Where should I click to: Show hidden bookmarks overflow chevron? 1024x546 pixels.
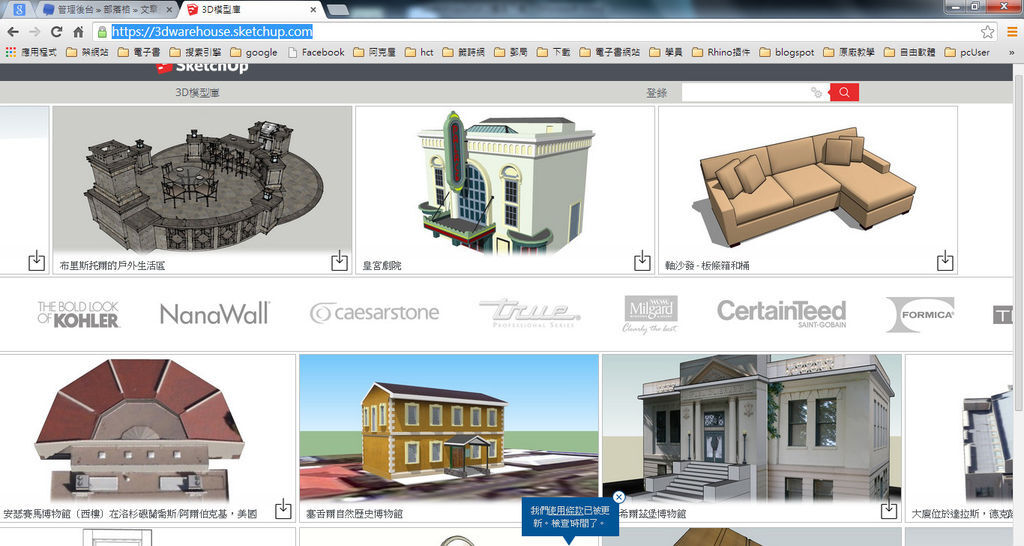pos(1012,52)
